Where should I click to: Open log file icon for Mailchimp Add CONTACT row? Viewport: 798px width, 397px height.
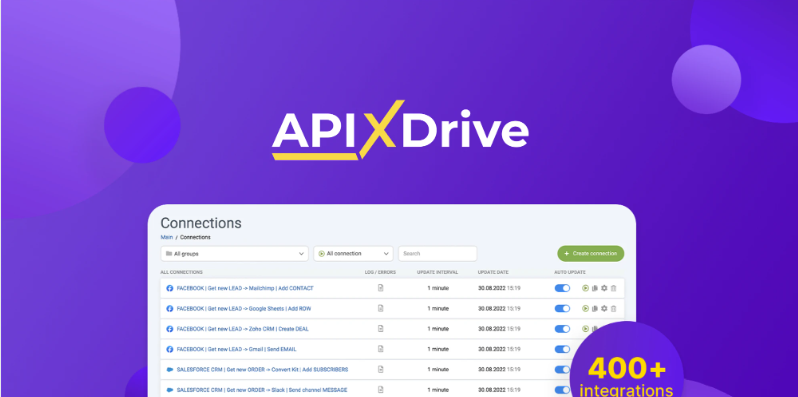click(x=380, y=288)
